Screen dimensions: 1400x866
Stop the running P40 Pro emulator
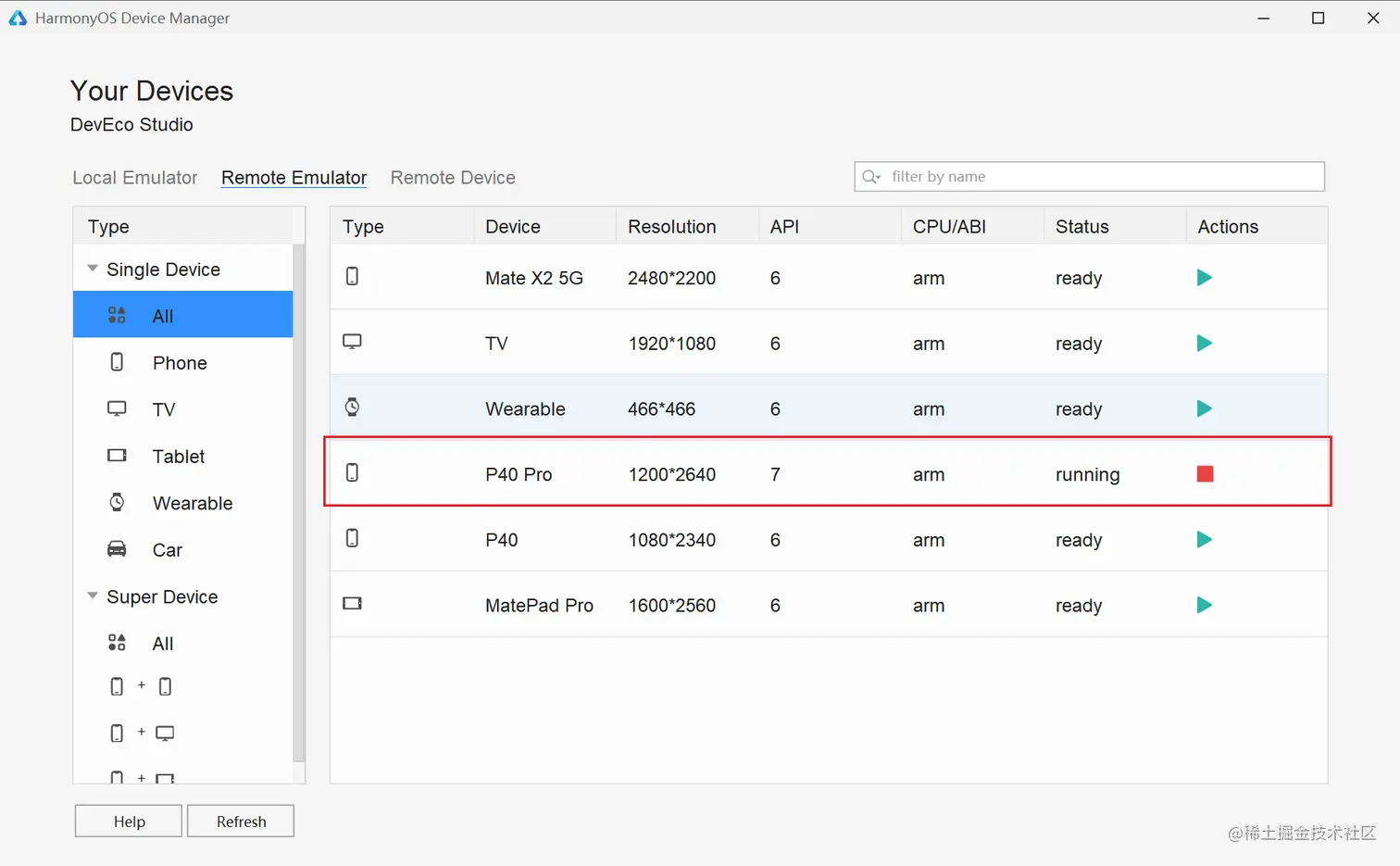point(1205,474)
